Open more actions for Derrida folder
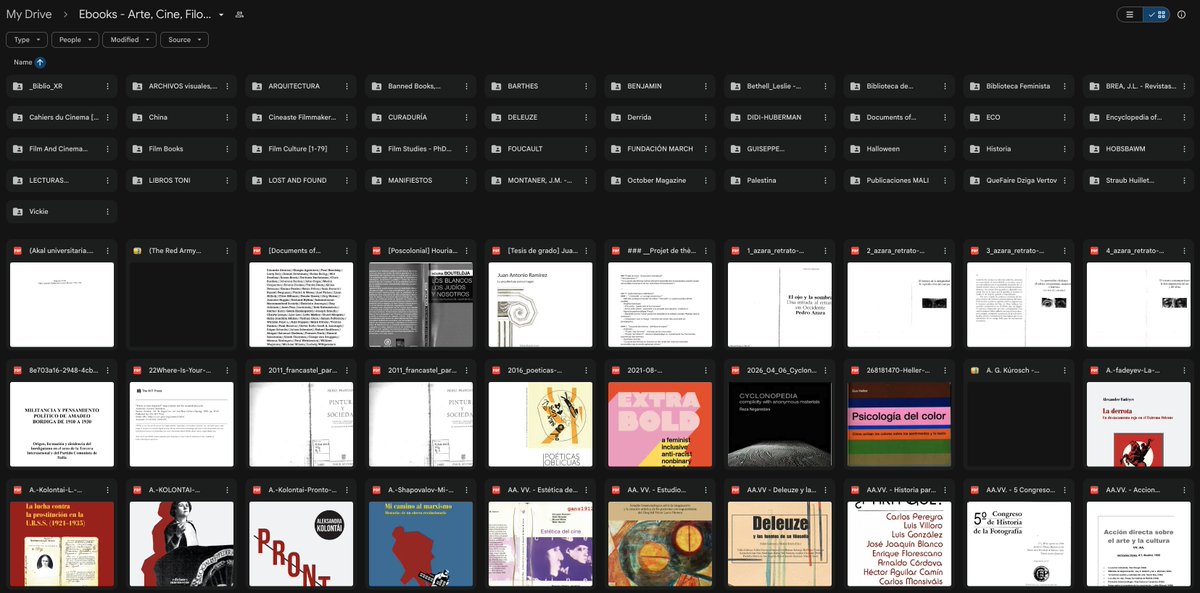 [707, 117]
